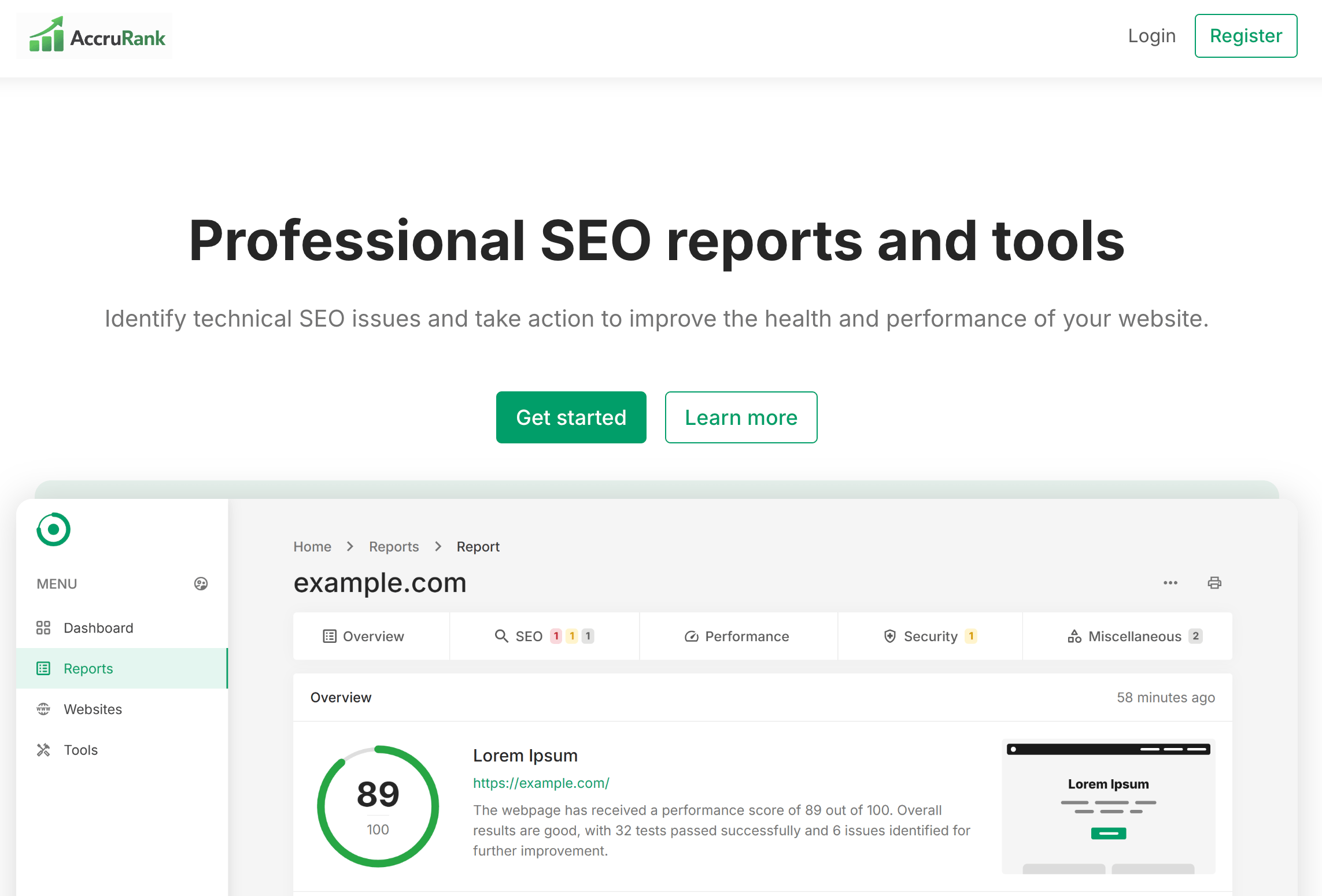Click the Security shield icon
Screen dimensions: 1322x896
pyautogui.click(x=890, y=636)
